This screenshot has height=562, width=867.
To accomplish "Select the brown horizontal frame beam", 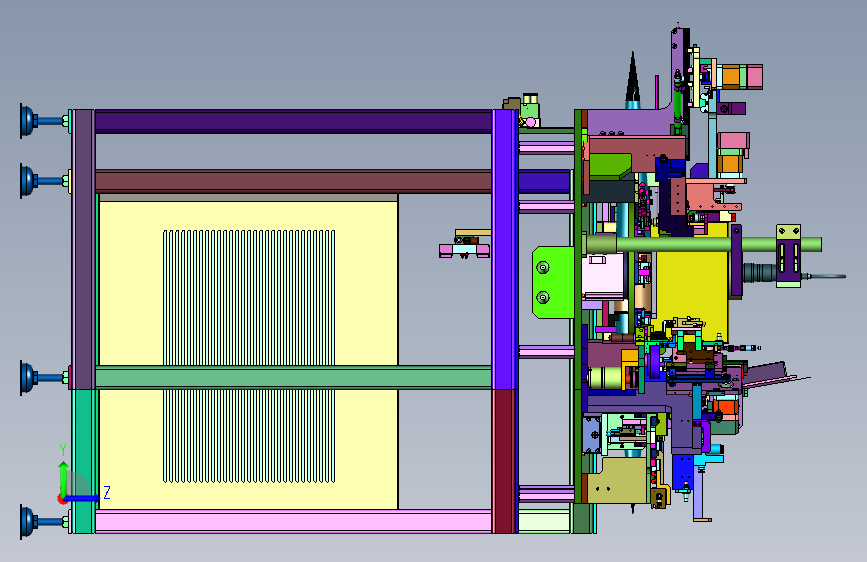I will [x=294, y=181].
